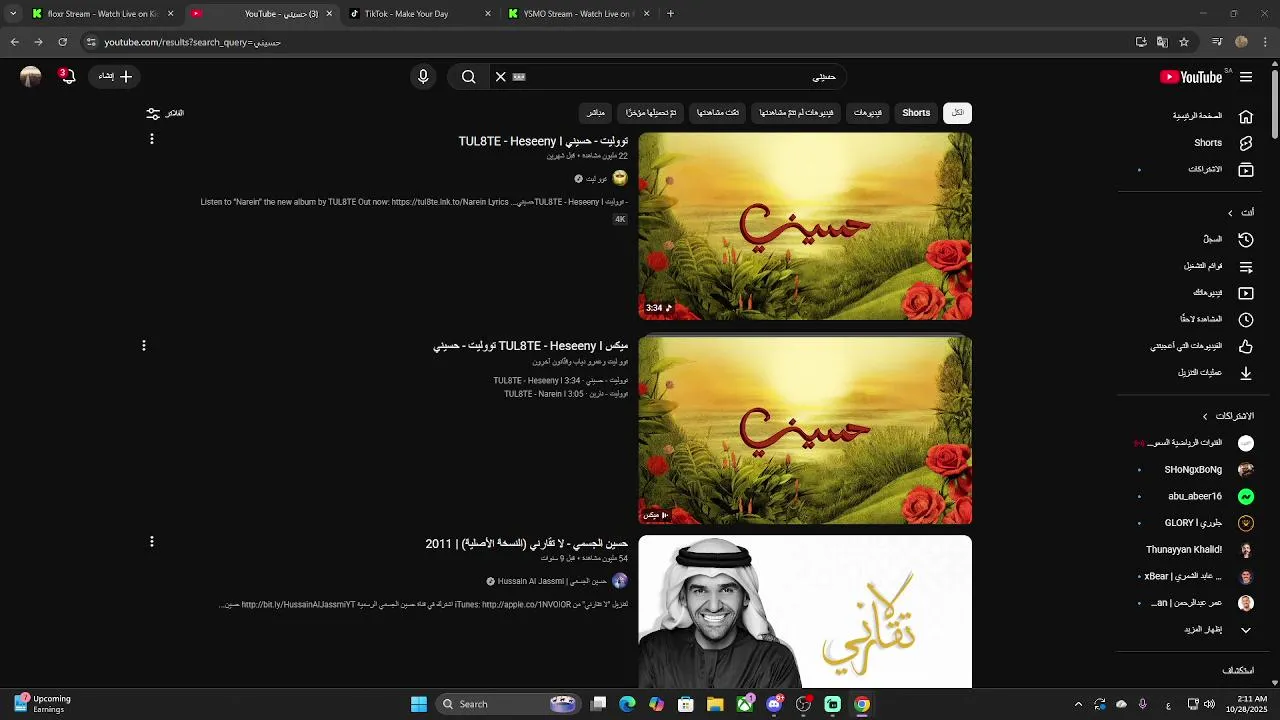
Task: Expand Show more (إظهار المزيد) subscriptions
Action: click(x=1219, y=630)
